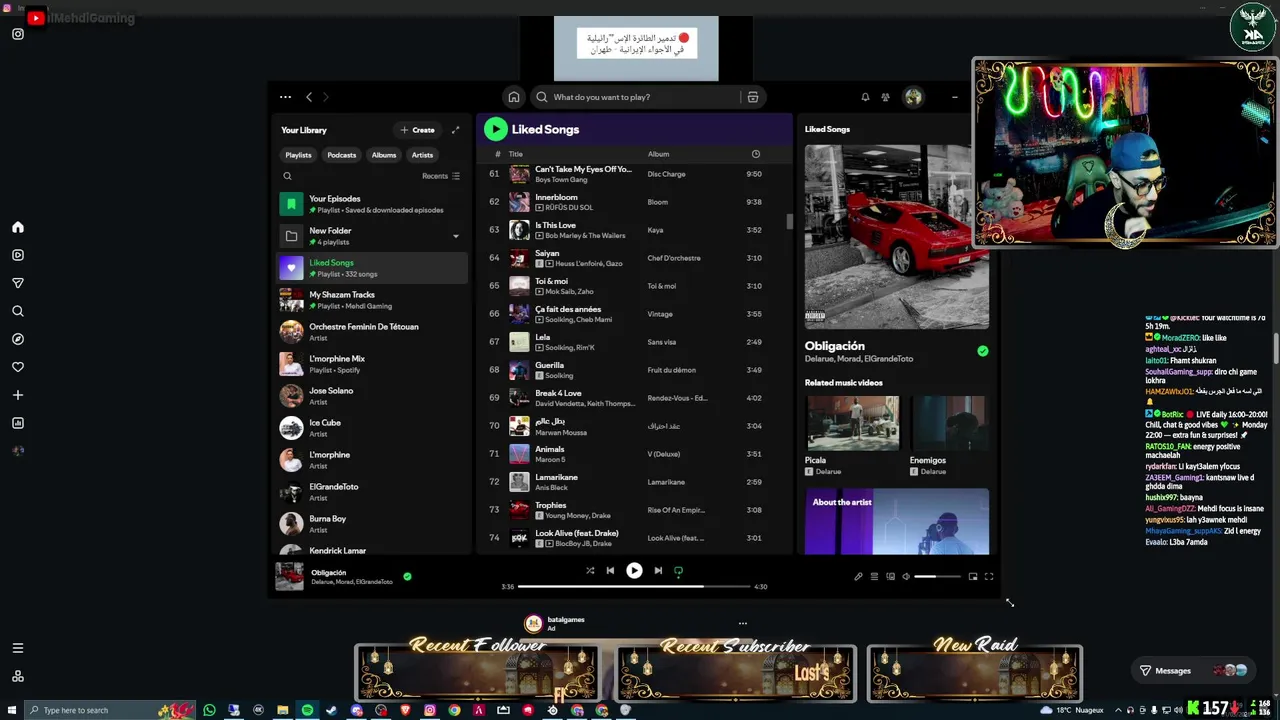Toggle liked checkmark in Now Playing bar
Screen dimensions: 1280x720
(x=407, y=576)
